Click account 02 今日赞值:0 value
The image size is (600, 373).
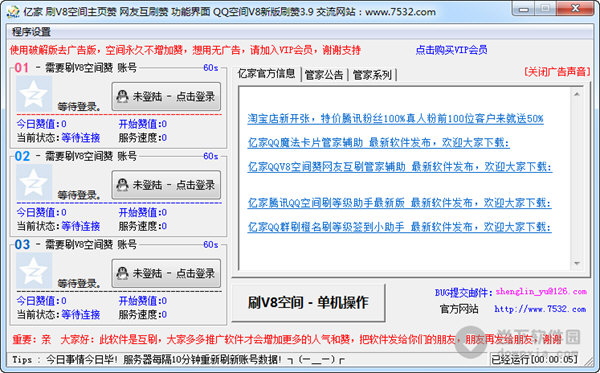tap(41, 212)
